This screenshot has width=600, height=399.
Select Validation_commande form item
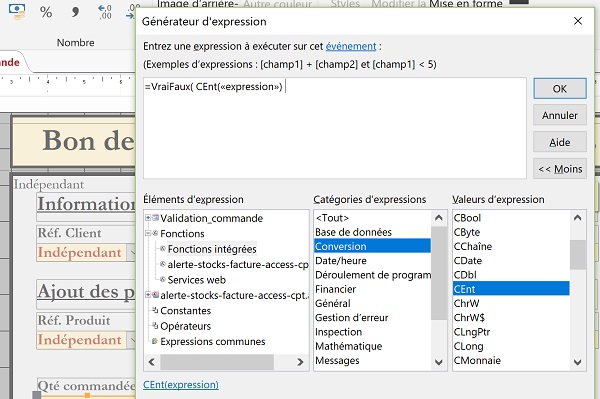[211, 218]
